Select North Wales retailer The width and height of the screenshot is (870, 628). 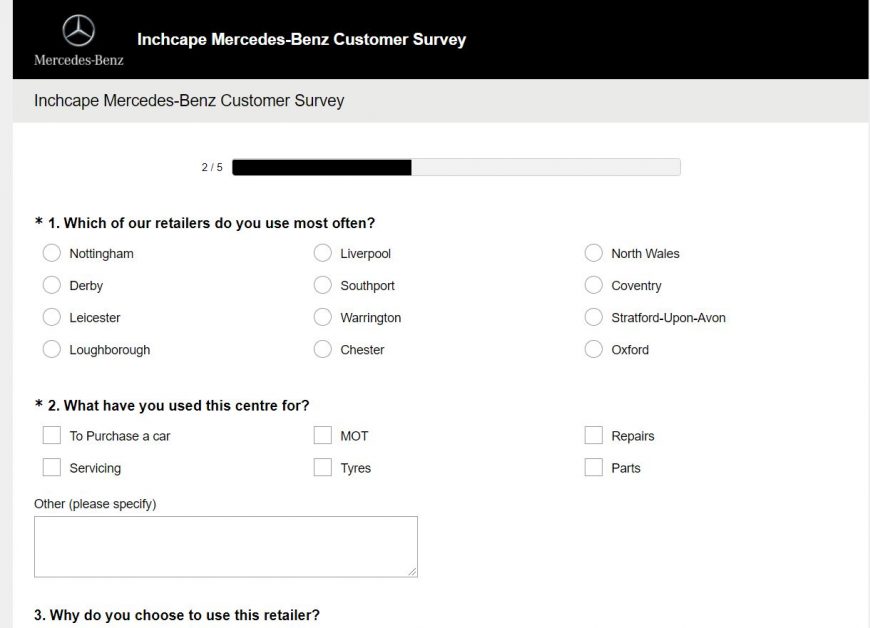594,254
